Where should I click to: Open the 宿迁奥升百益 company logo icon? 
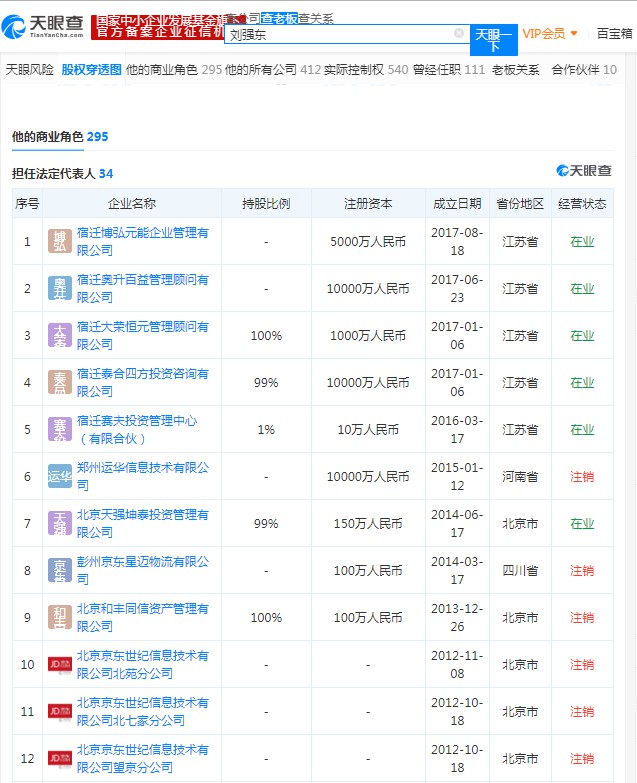click(59, 288)
